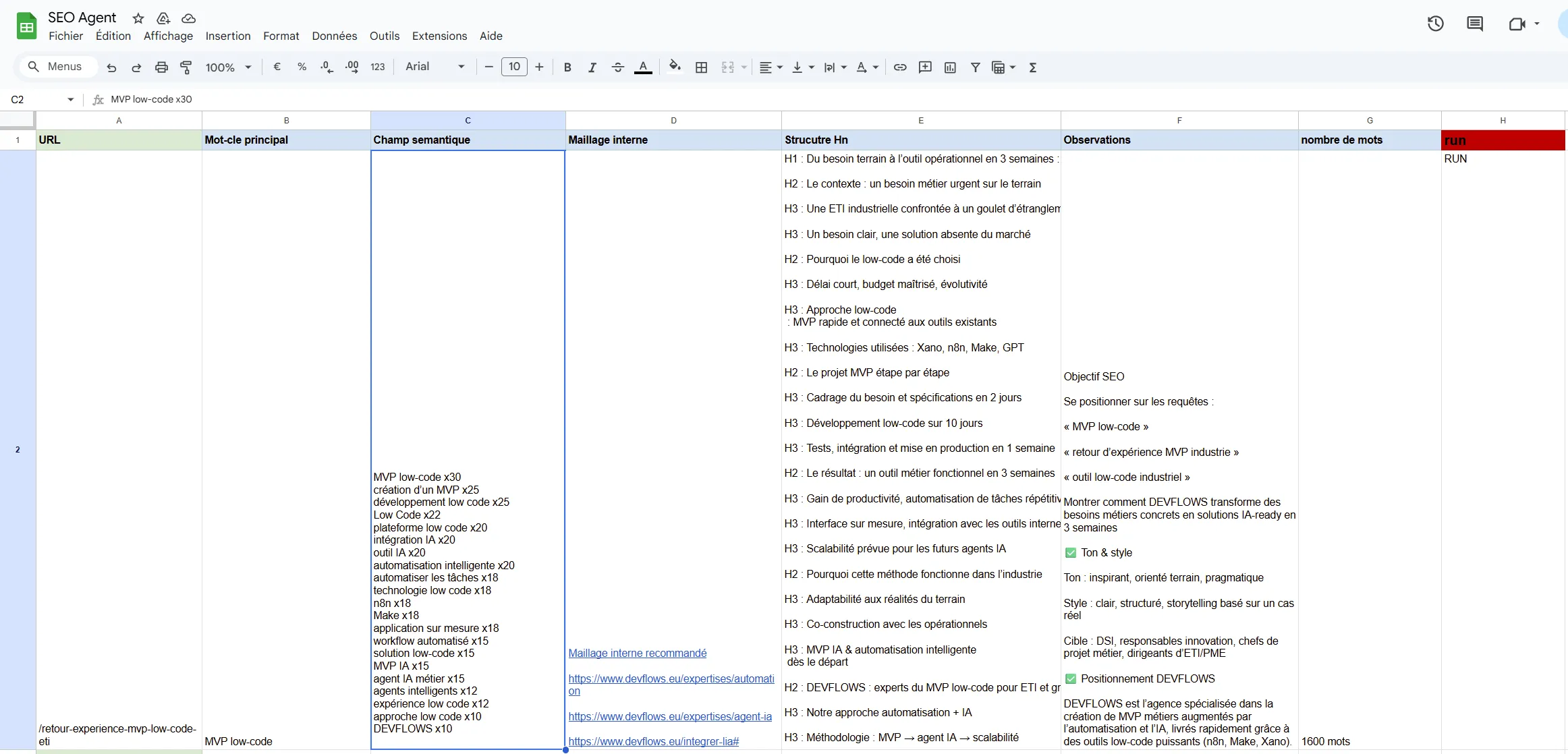Insert a comment icon
The width and height of the screenshot is (1568, 754).
(925, 67)
